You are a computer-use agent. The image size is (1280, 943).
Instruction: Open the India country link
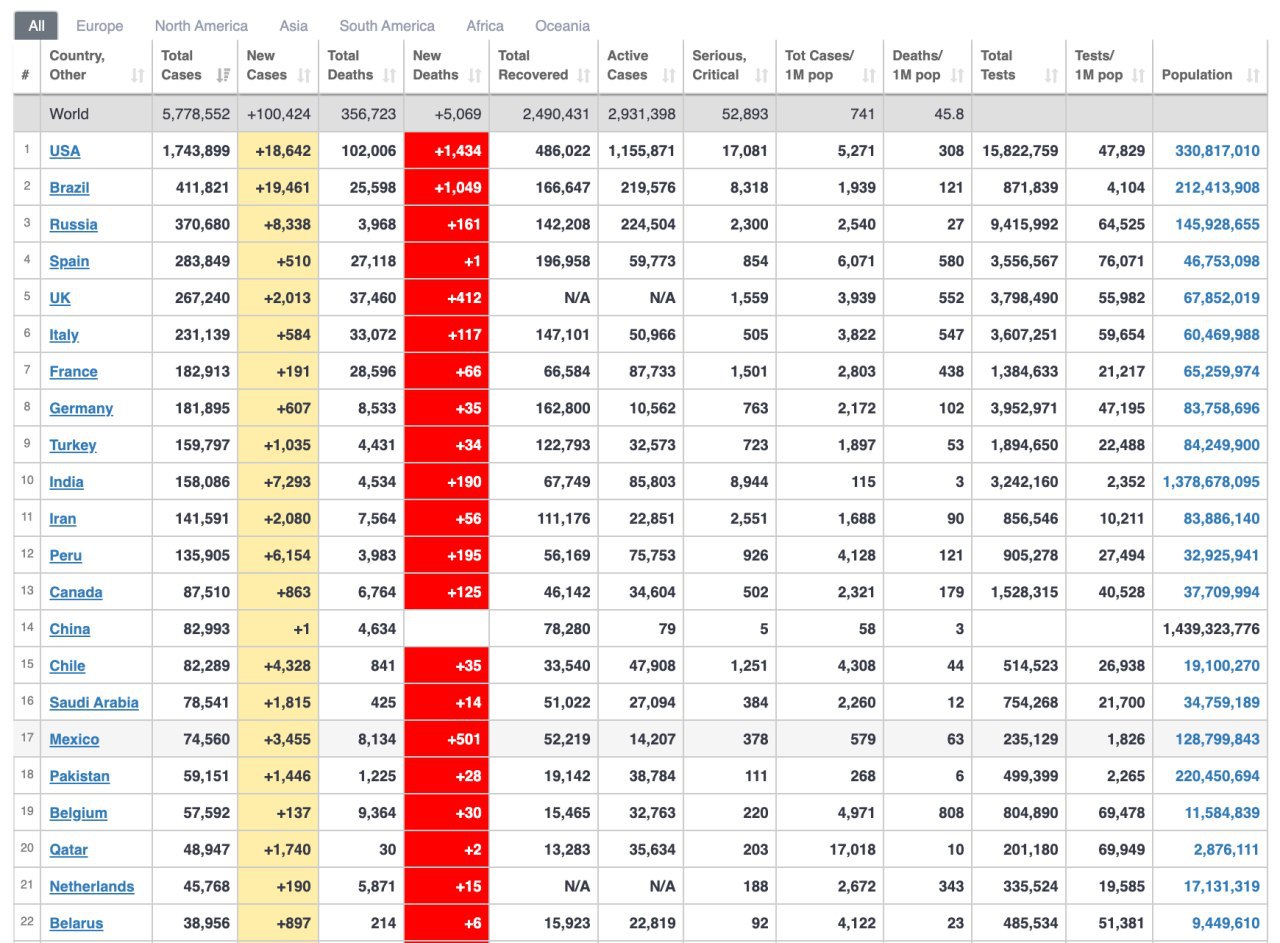coord(67,482)
